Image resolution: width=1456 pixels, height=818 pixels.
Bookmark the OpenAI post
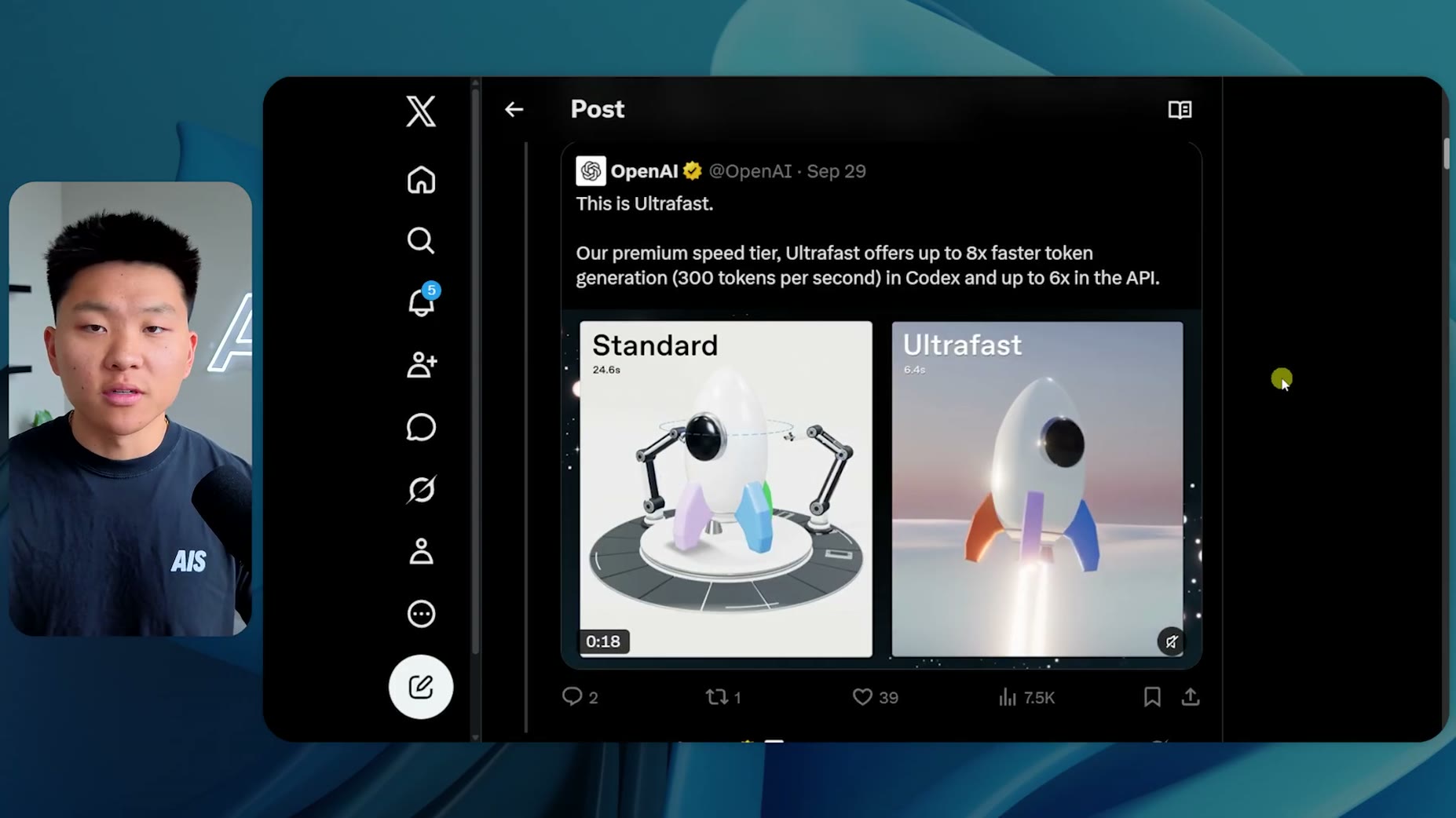click(1152, 697)
